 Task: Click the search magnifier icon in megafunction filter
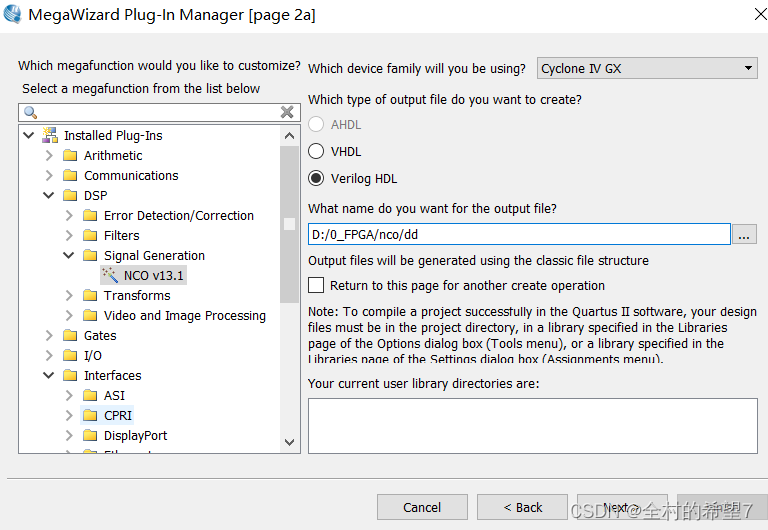(30, 113)
